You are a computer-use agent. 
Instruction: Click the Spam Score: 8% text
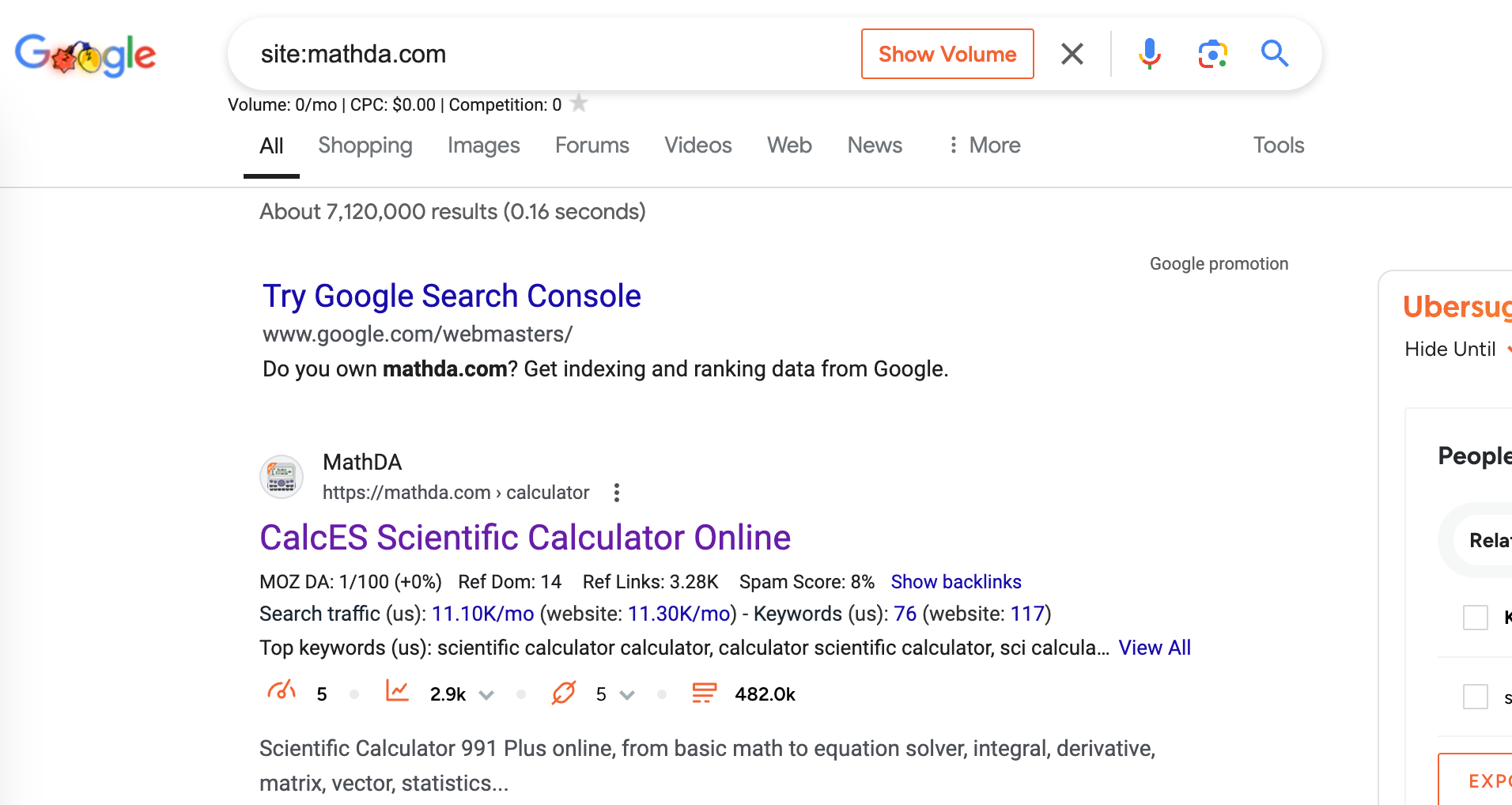(x=807, y=582)
